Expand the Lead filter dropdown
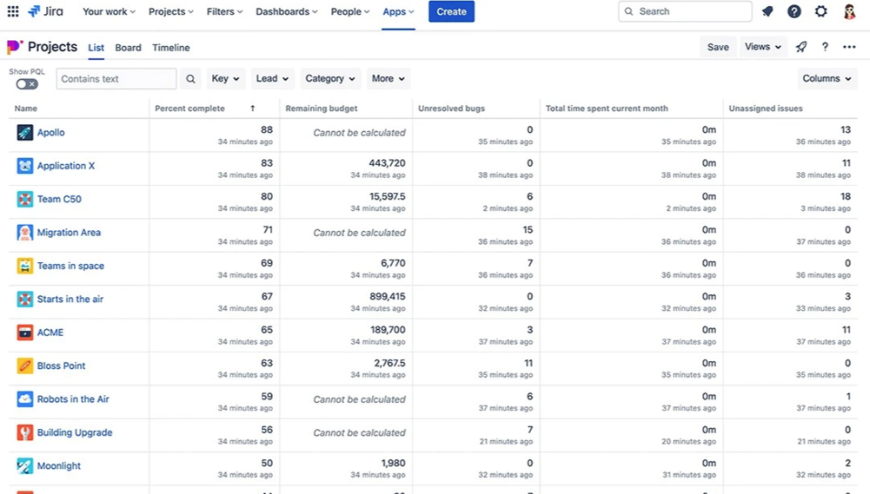The image size is (870, 494). (x=272, y=79)
